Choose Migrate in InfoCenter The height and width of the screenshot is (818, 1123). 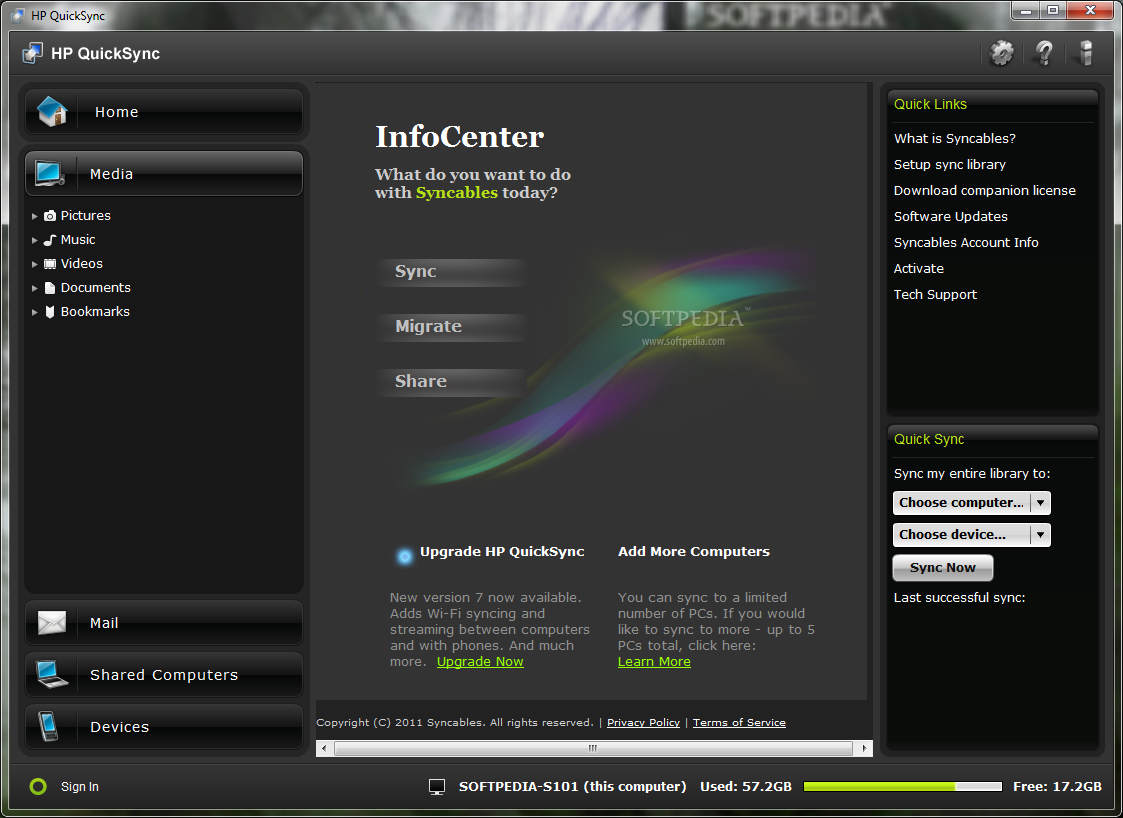(451, 327)
